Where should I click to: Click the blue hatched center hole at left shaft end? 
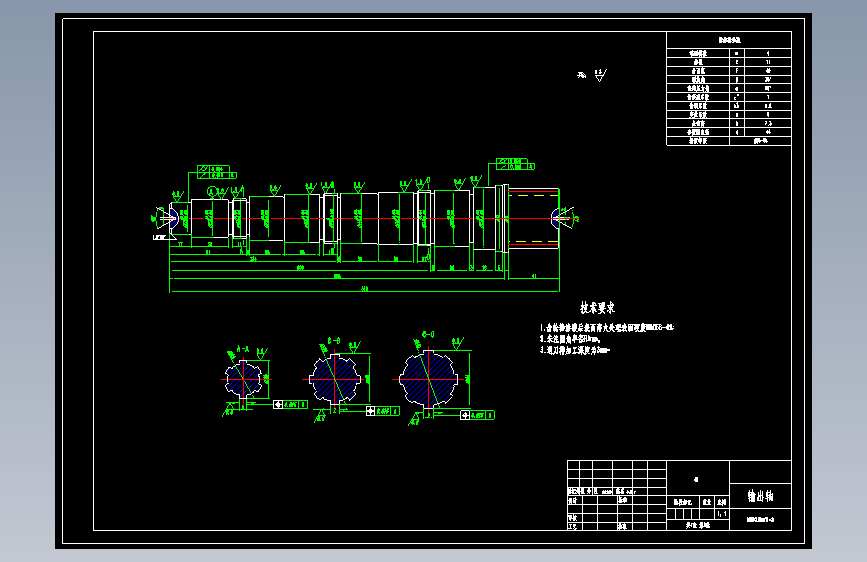(174, 218)
